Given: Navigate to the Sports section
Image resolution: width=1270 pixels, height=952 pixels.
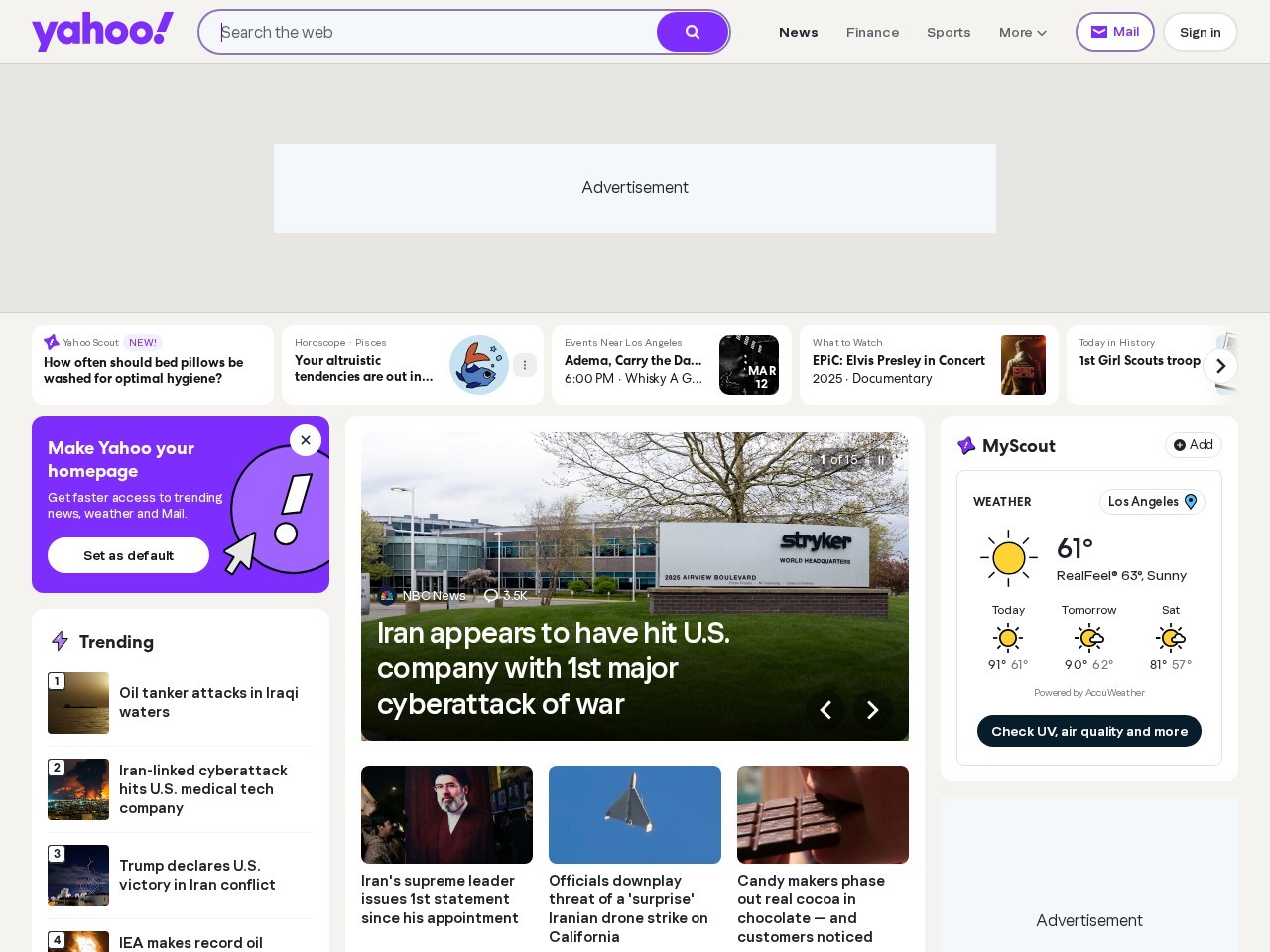Looking at the screenshot, I should [x=948, y=32].
